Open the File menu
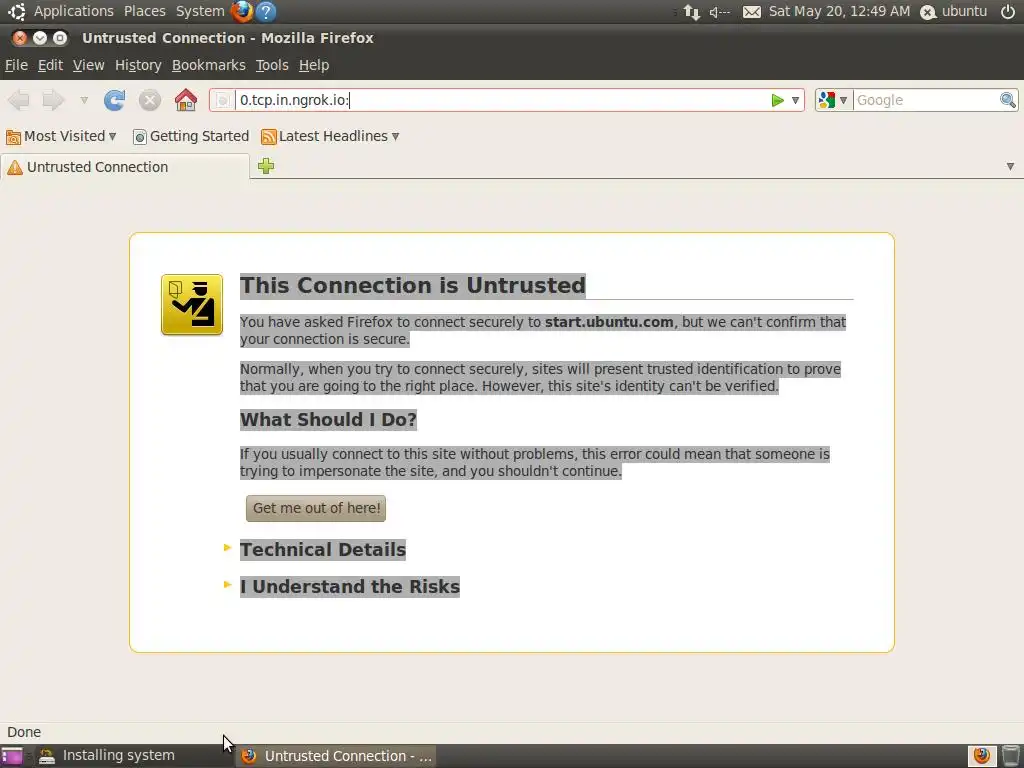The width and height of the screenshot is (1024, 768). pyautogui.click(x=16, y=65)
